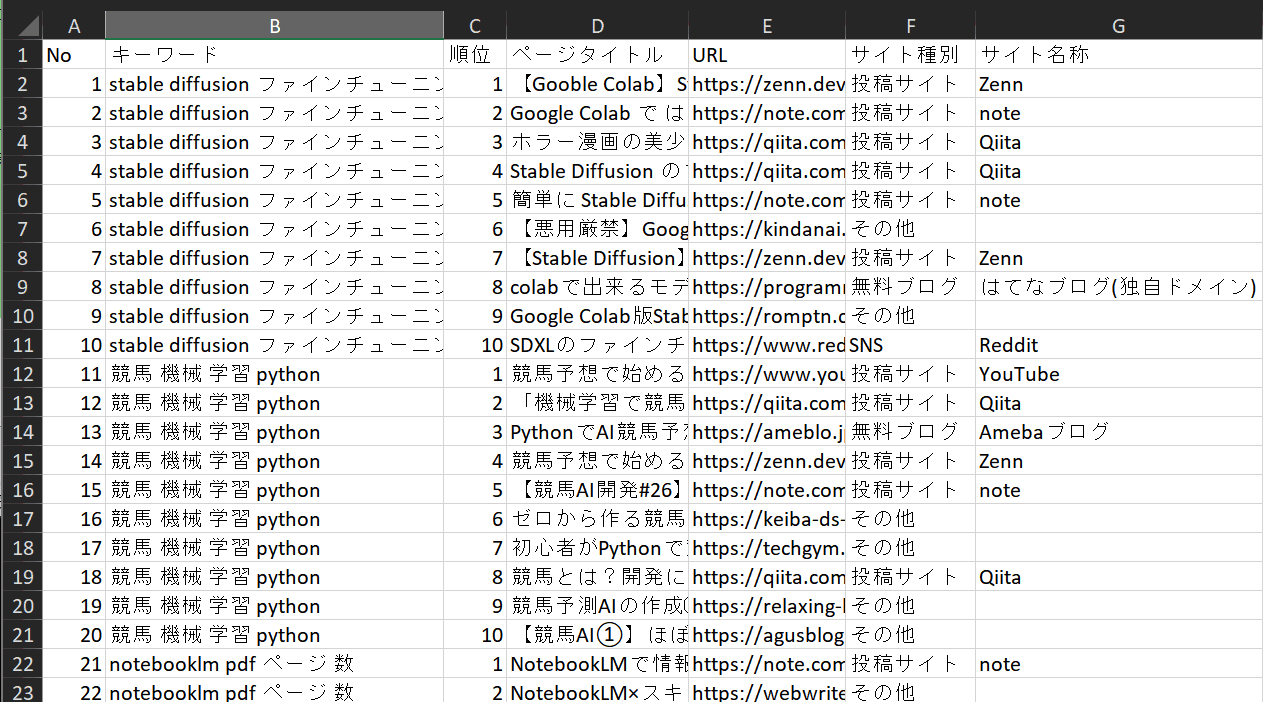Viewport: 1263px width, 702px height.
Task: Click the https://webwrite URL cell
Action: 767,691
